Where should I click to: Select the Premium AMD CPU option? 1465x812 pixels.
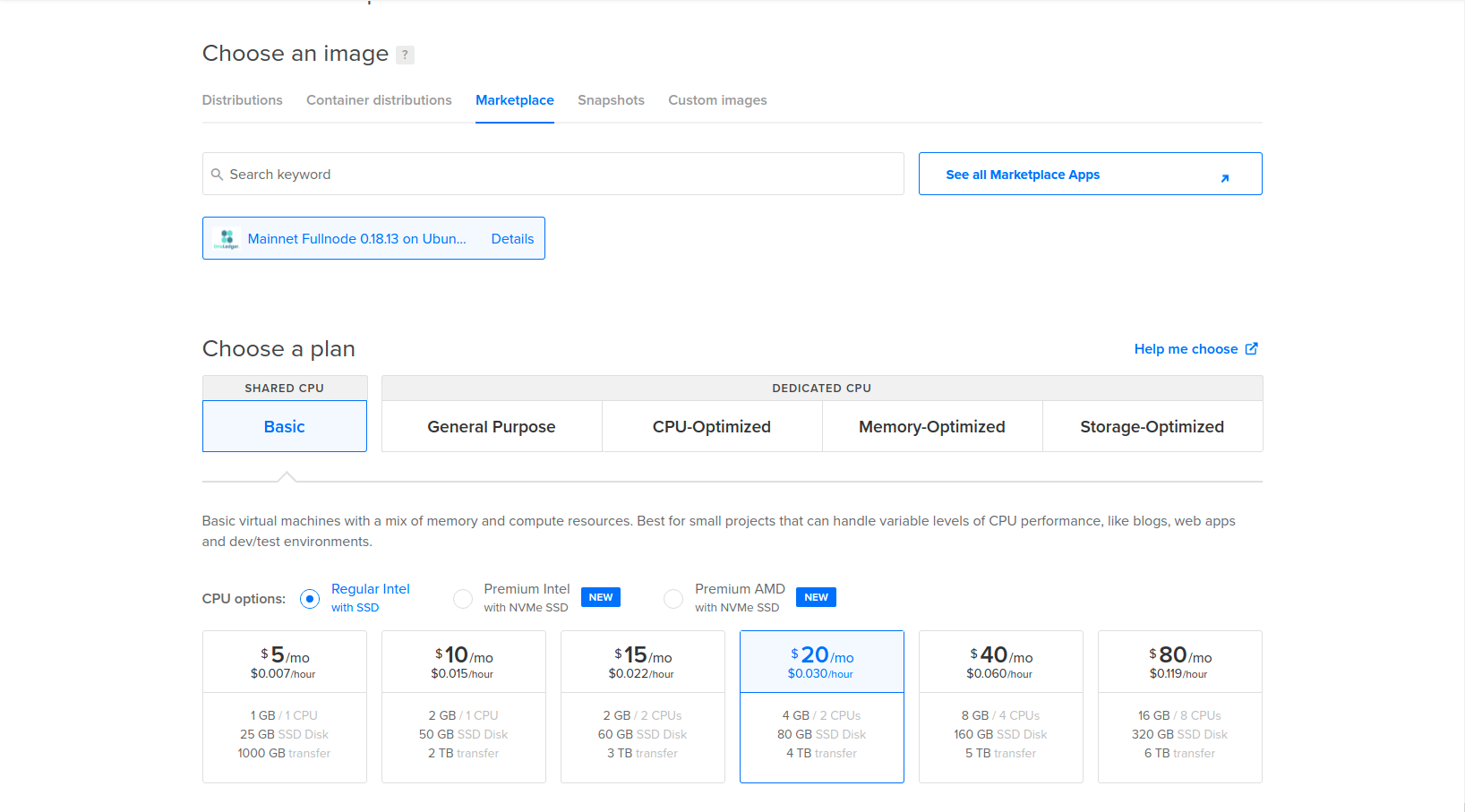point(673,599)
